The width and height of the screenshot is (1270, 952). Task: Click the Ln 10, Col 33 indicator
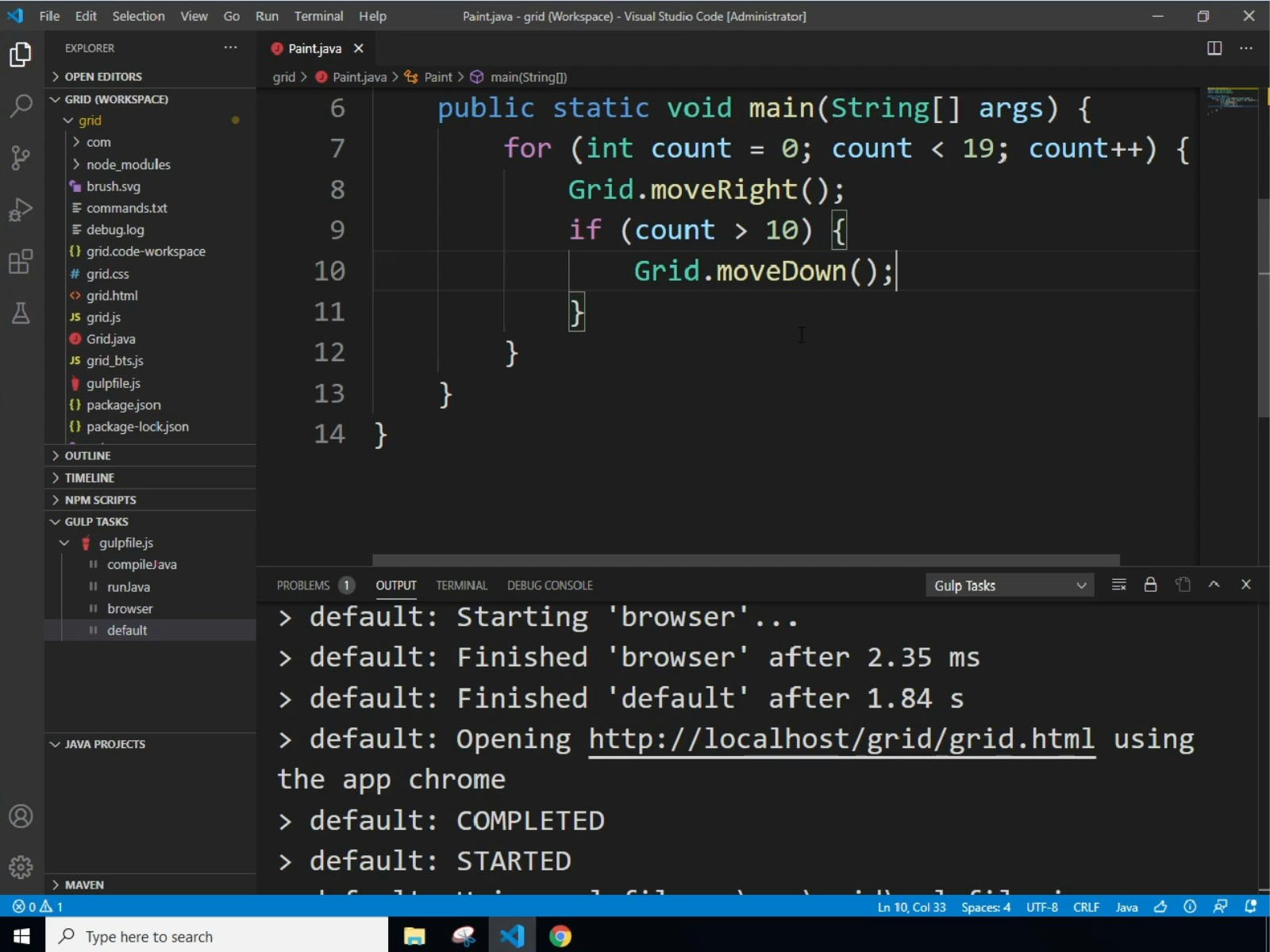911,907
